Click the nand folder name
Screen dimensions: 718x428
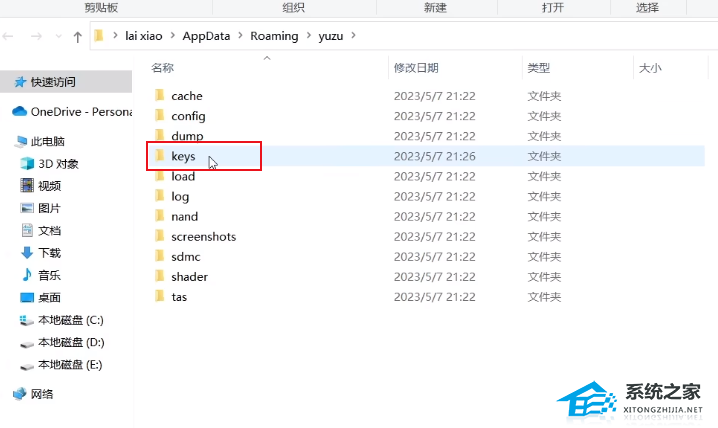(x=185, y=217)
